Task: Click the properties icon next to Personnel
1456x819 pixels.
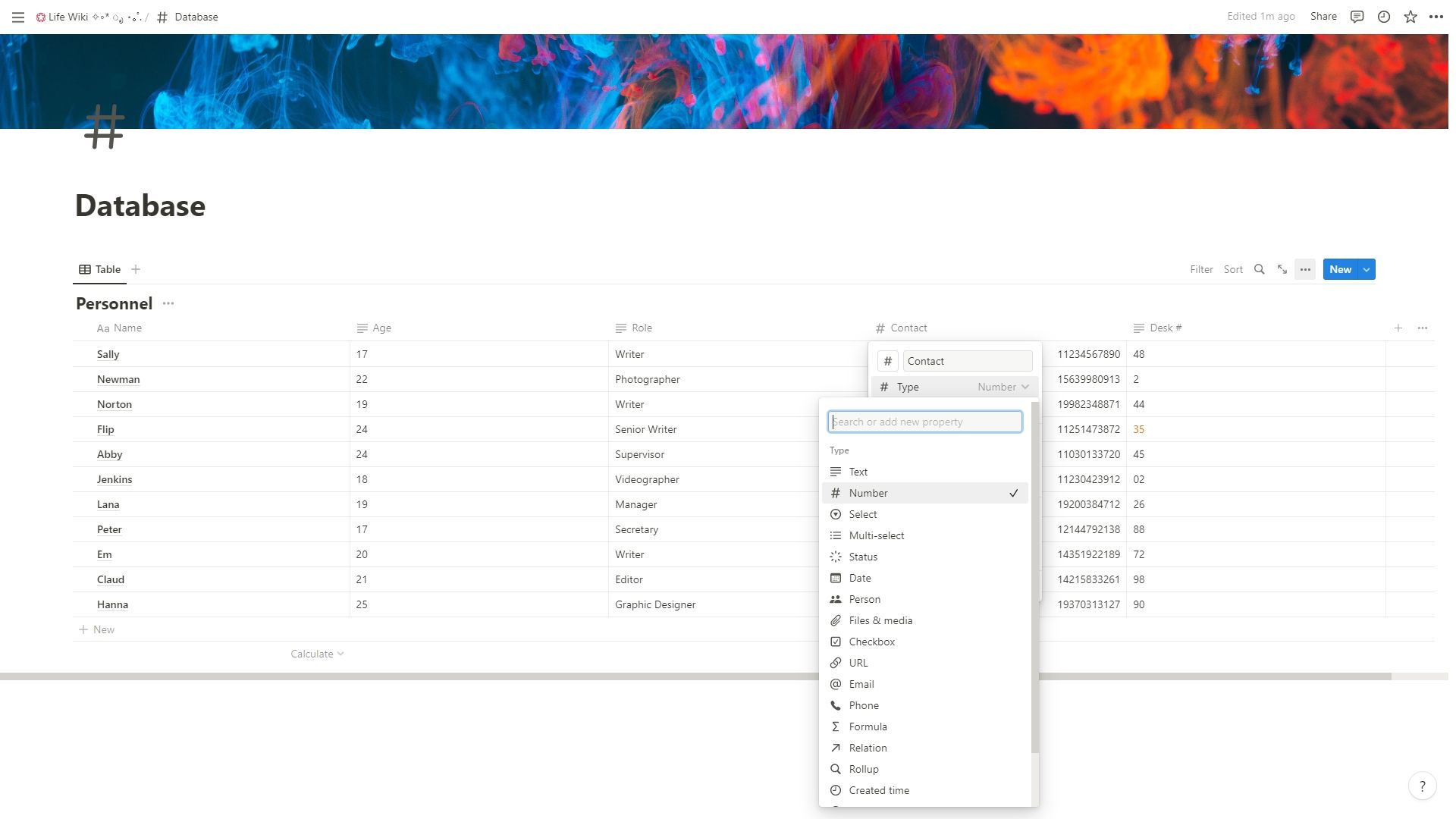Action: point(168,304)
